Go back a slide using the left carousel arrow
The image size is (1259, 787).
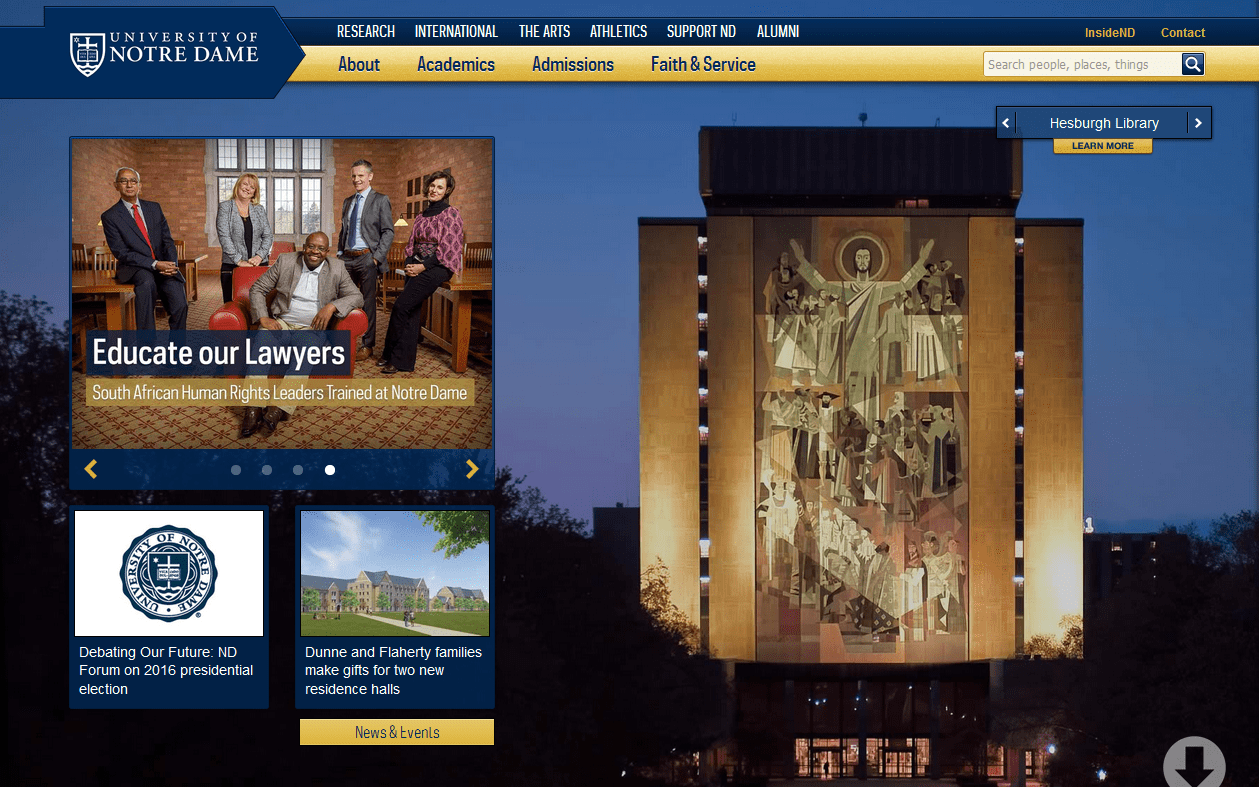tap(91, 468)
